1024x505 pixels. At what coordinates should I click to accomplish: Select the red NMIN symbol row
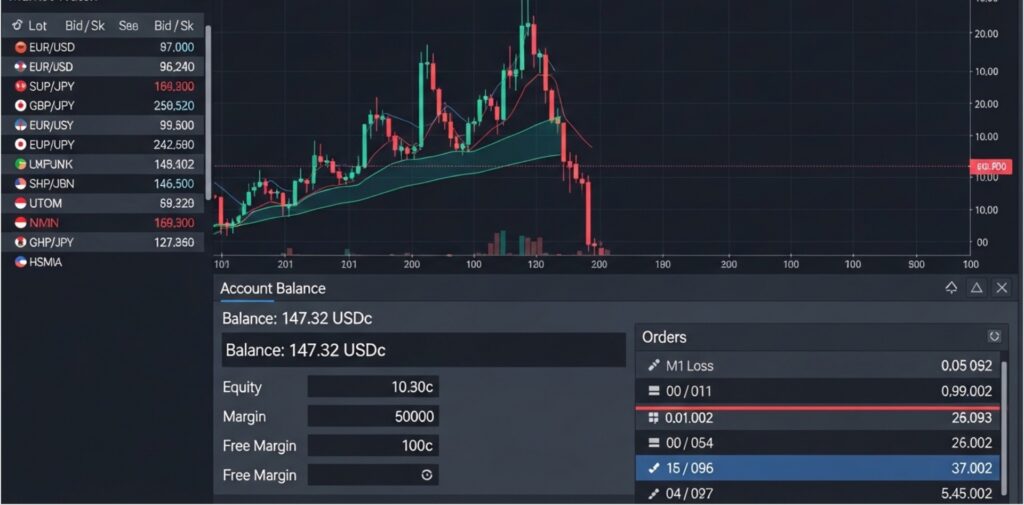tap(103, 223)
